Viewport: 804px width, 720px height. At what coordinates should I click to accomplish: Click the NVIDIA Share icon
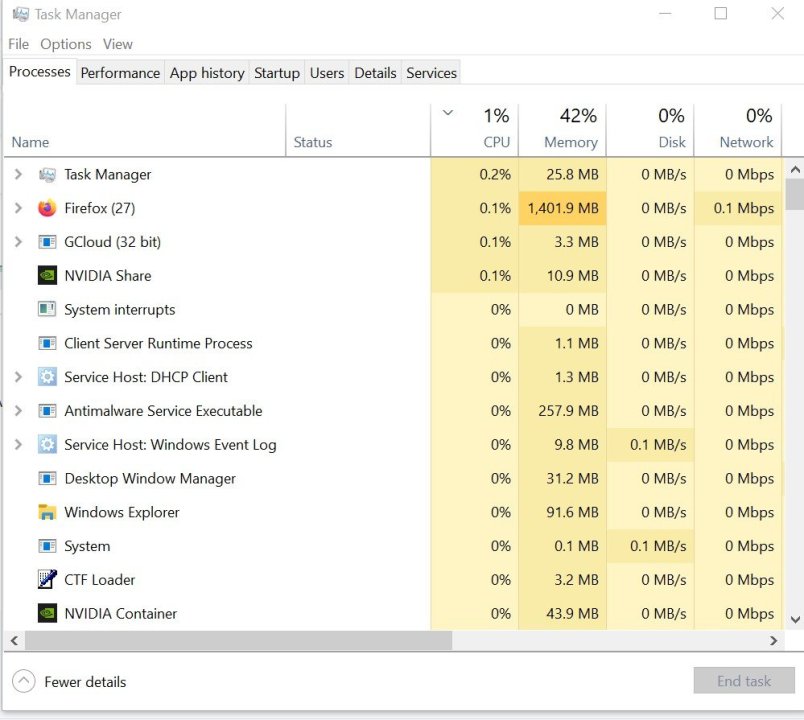click(47, 276)
